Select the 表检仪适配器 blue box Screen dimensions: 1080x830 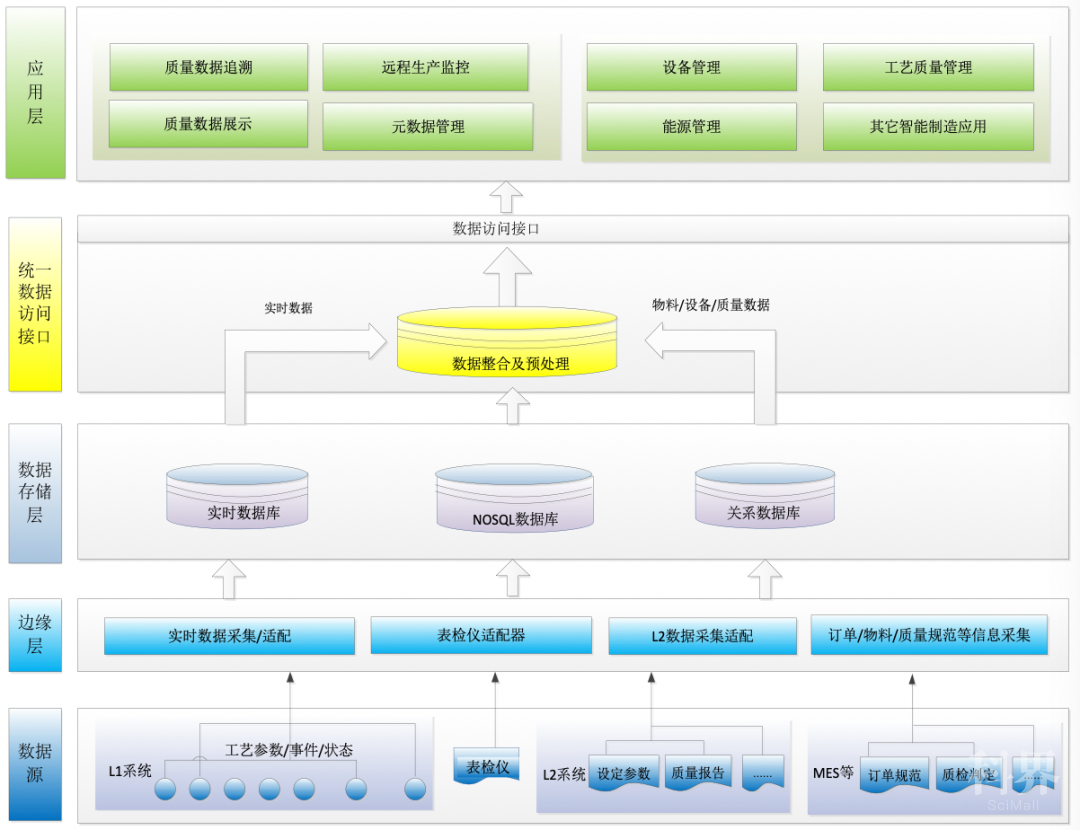click(x=481, y=635)
